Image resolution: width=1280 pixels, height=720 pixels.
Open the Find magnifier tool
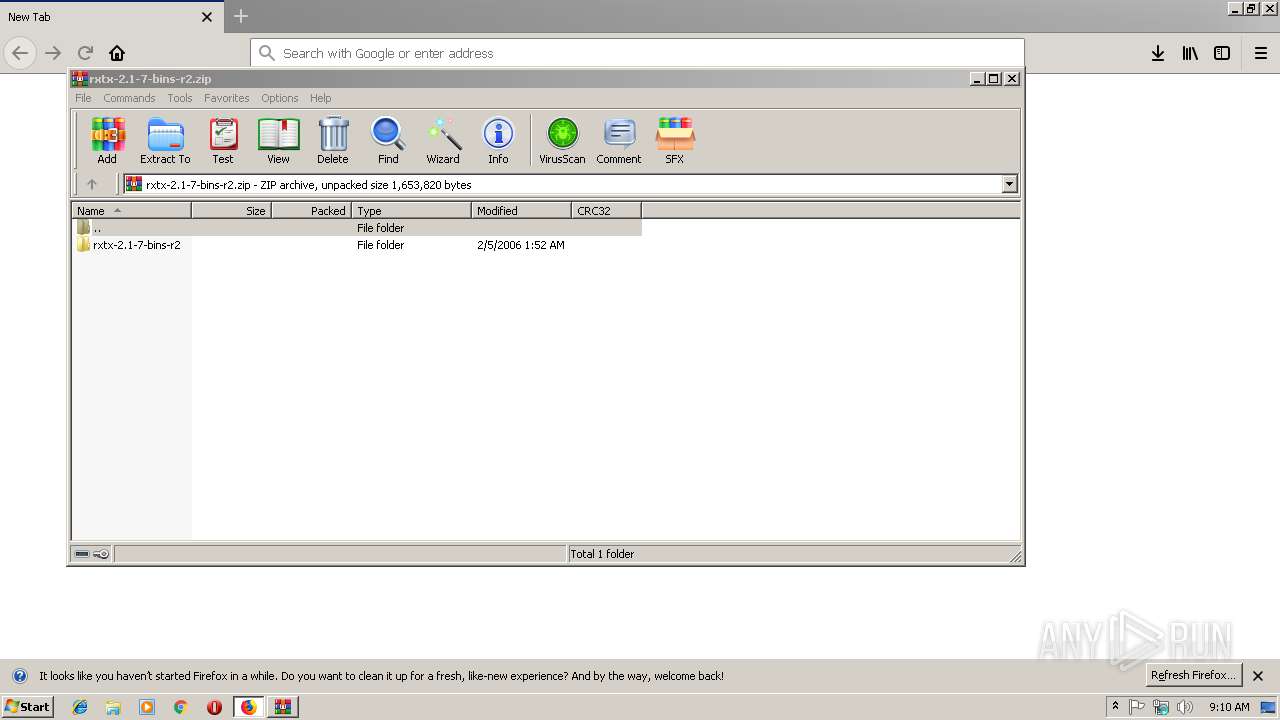[388, 140]
